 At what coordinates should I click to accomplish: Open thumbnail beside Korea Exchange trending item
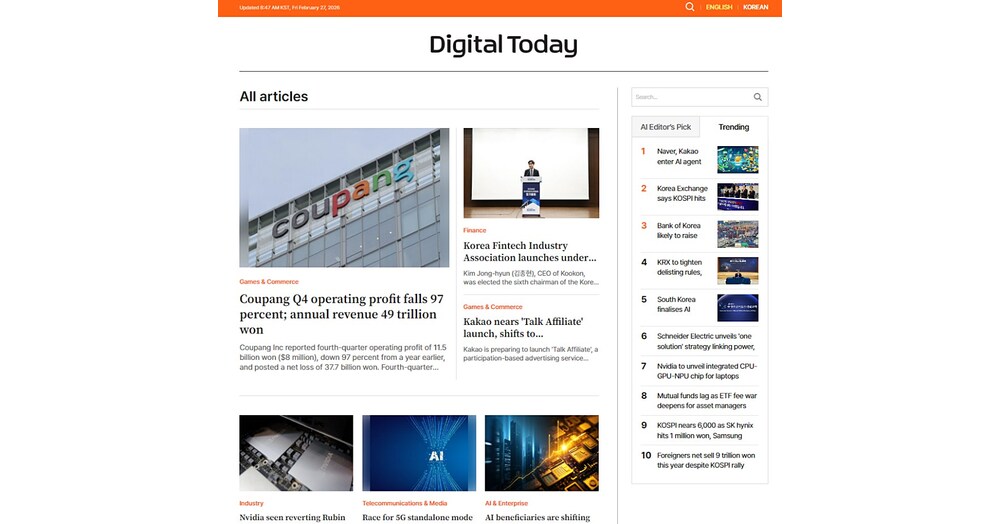click(x=738, y=197)
